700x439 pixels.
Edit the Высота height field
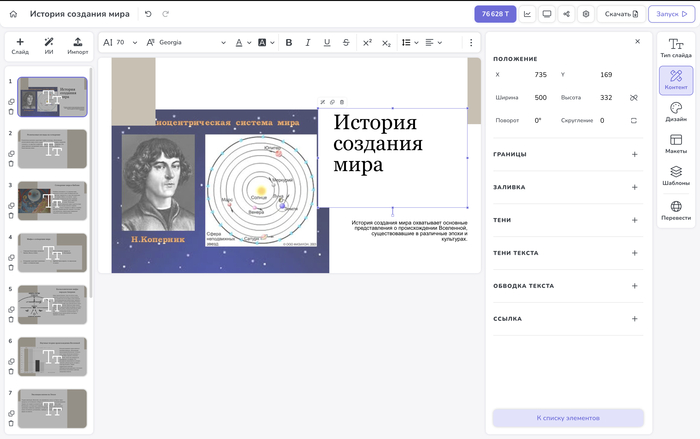click(606, 97)
